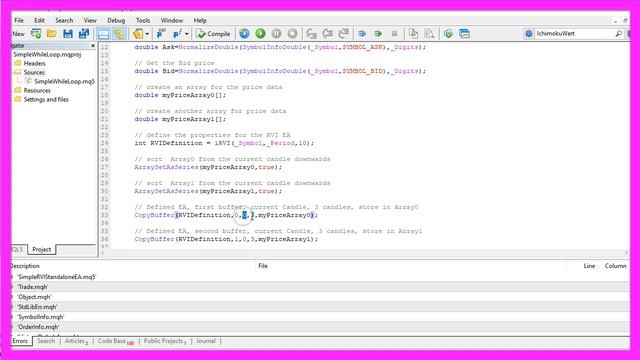Screen dimensions: 640x360
Task: Click the stop debugging icon
Action: pos(292,34)
